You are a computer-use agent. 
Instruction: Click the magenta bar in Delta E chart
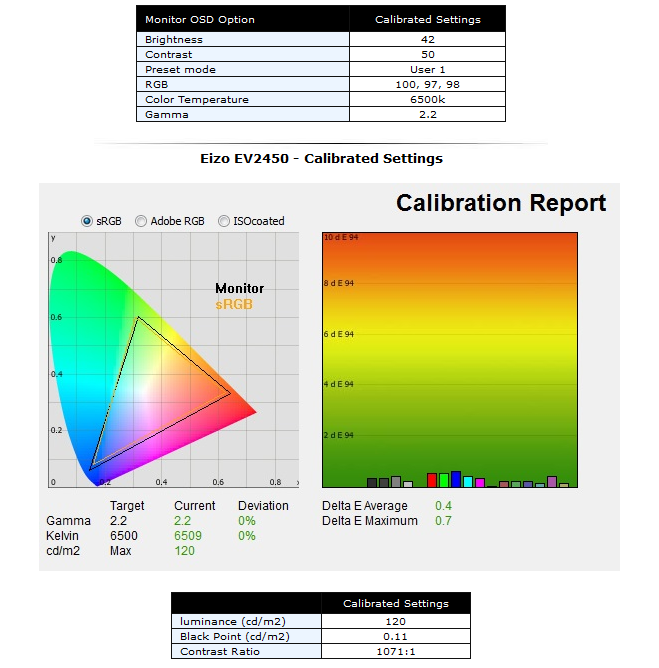point(480,483)
